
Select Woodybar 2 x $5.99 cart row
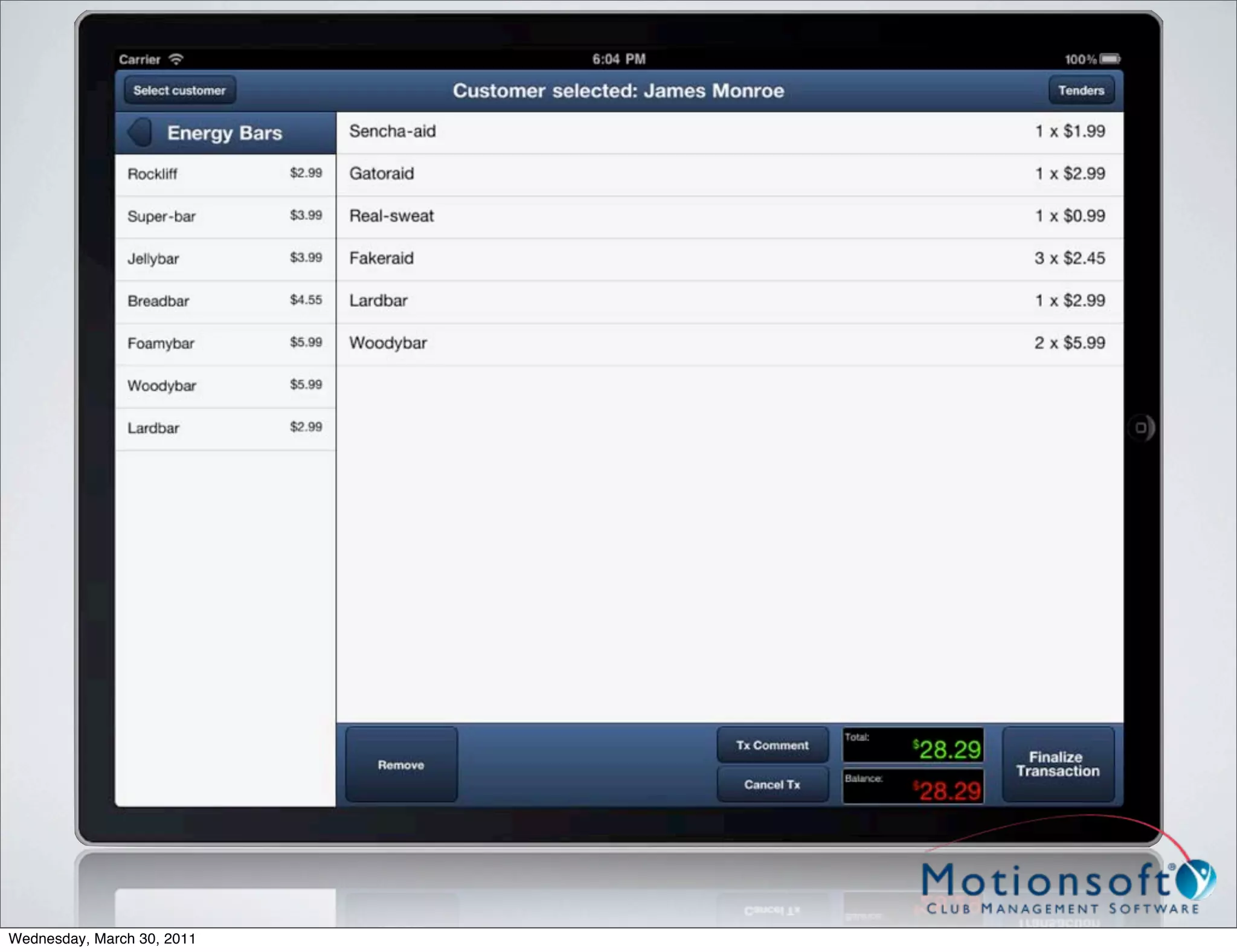729,343
